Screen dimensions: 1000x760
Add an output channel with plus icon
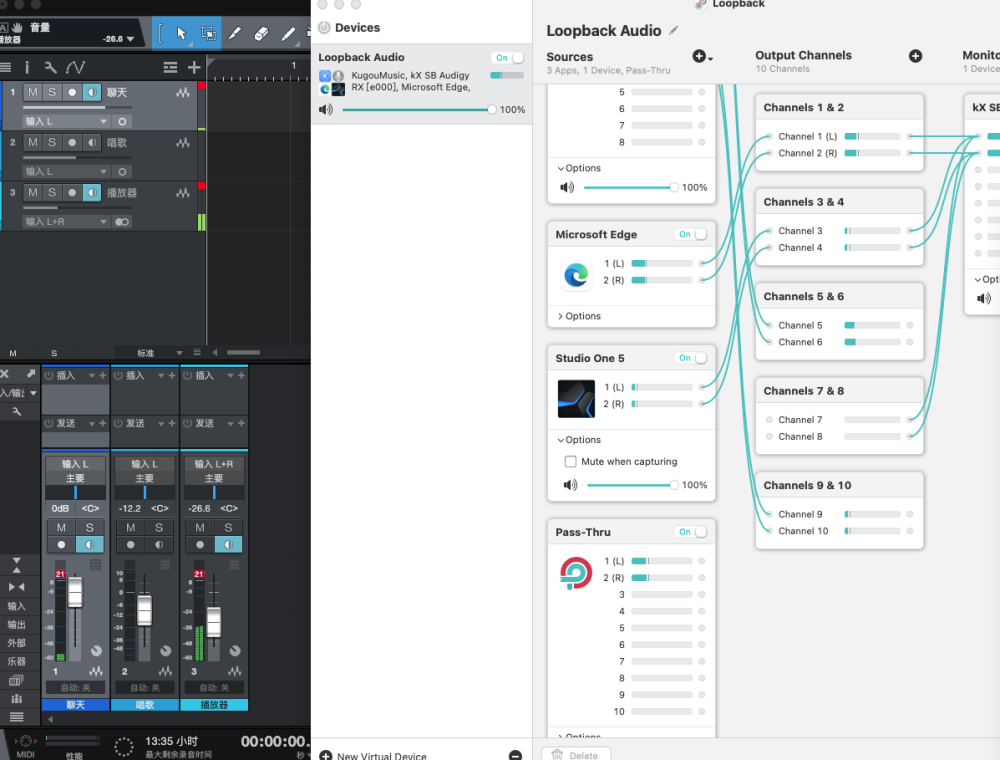[x=915, y=56]
